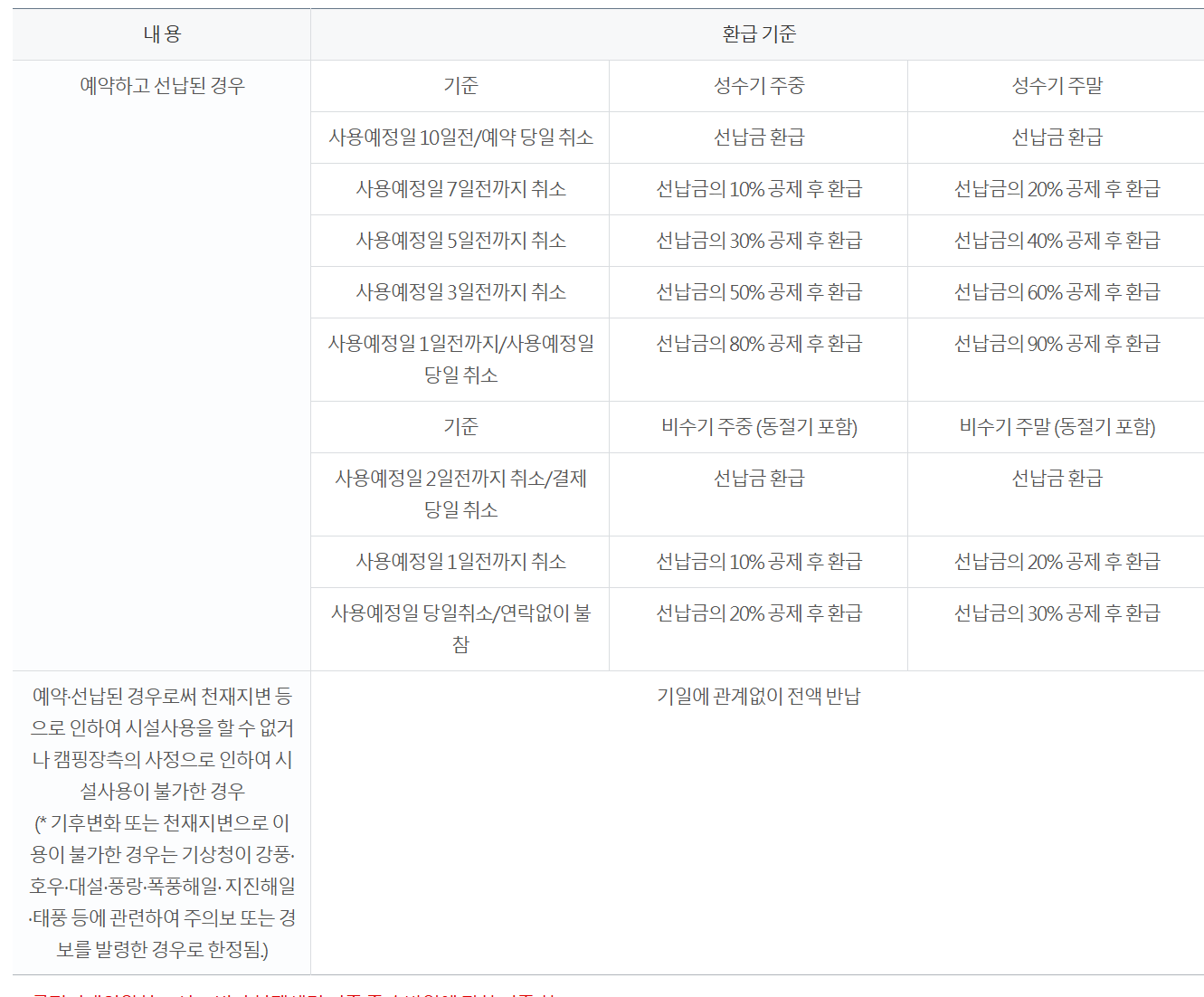Click the '기준' cell beside '성수기 주중'
The width and height of the screenshot is (1204, 997).
click(460, 86)
